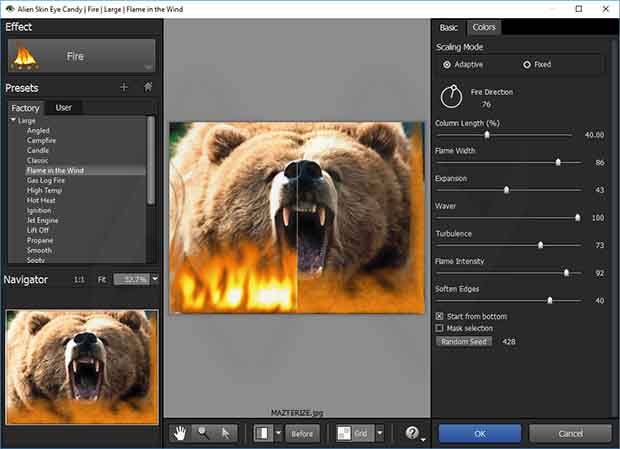Open the Help question mark icon
Screen dimensions: 620x449
pyautogui.click(x=411, y=433)
